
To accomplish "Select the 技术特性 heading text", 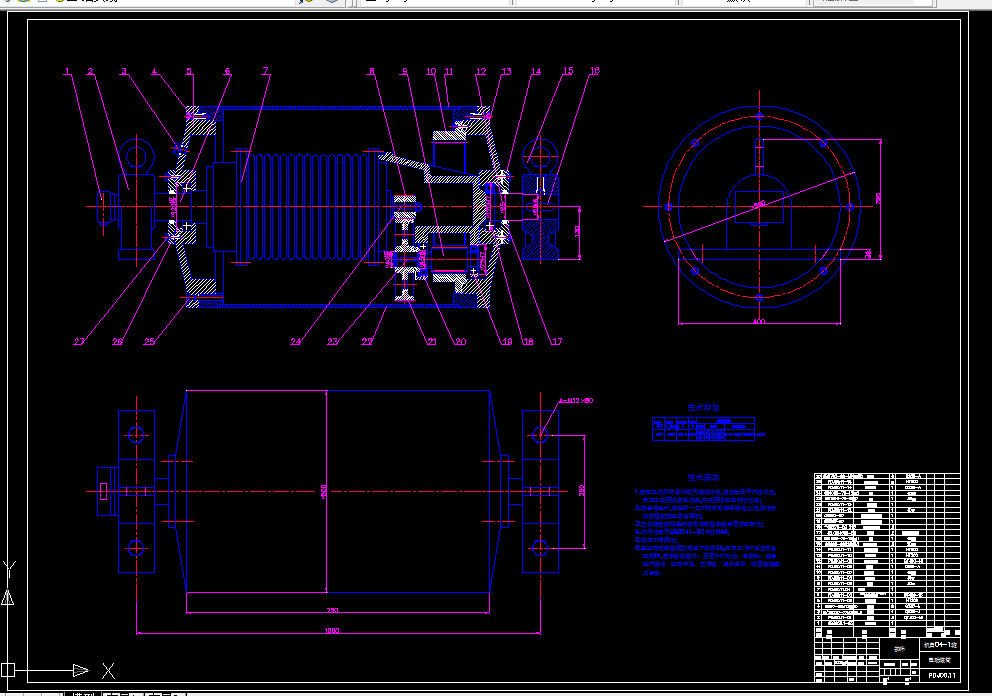I will [704, 408].
